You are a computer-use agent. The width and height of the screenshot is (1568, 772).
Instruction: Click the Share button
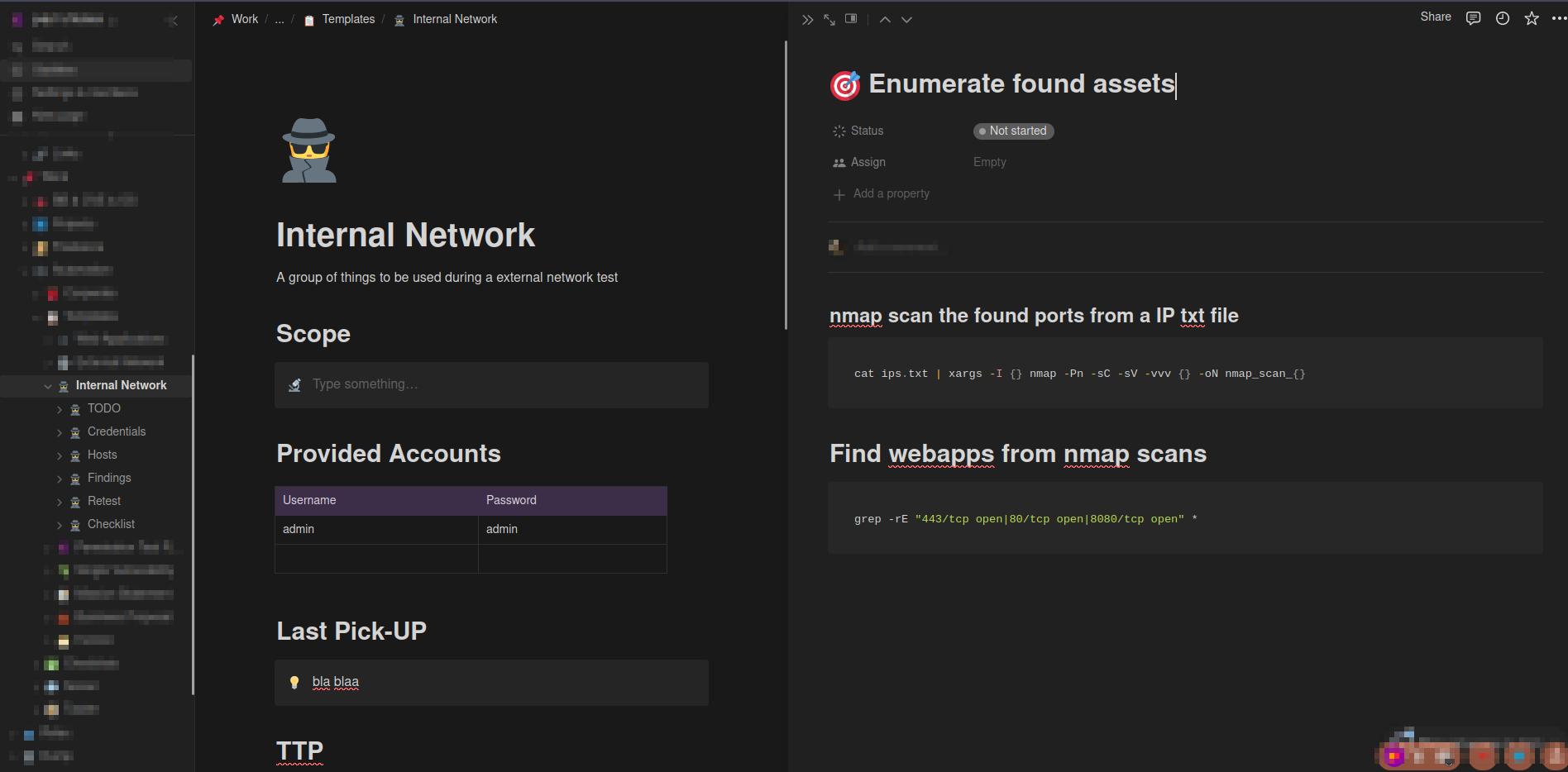coord(1435,17)
